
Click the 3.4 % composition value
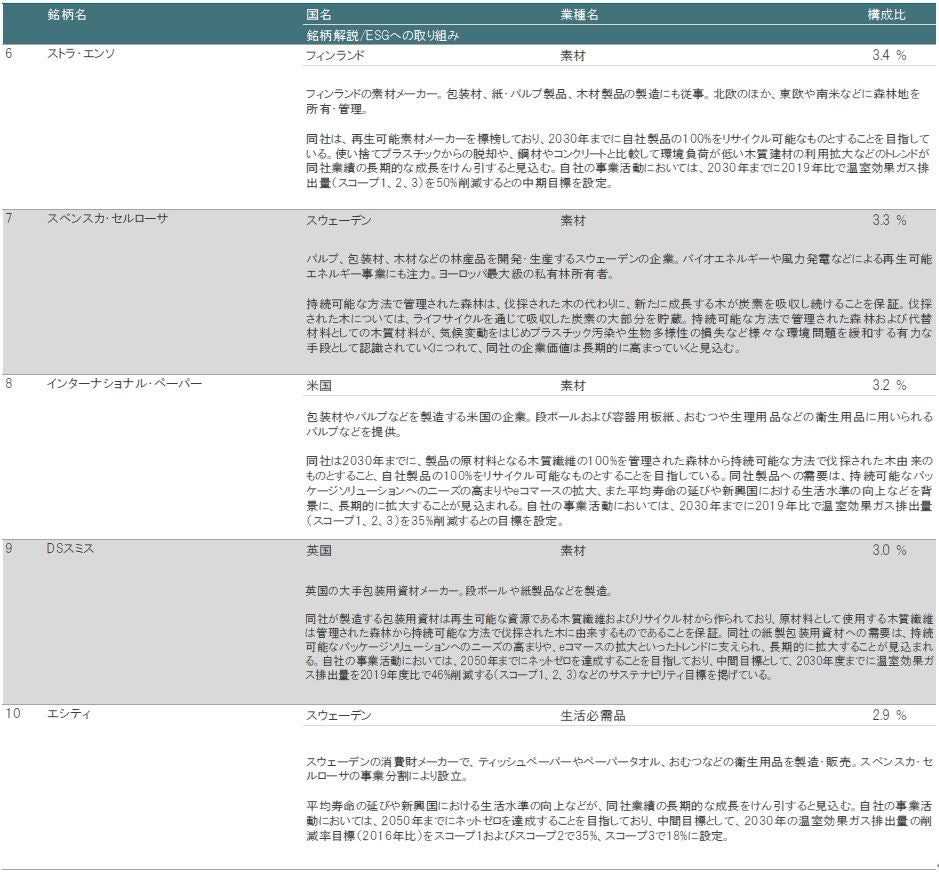(888, 55)
